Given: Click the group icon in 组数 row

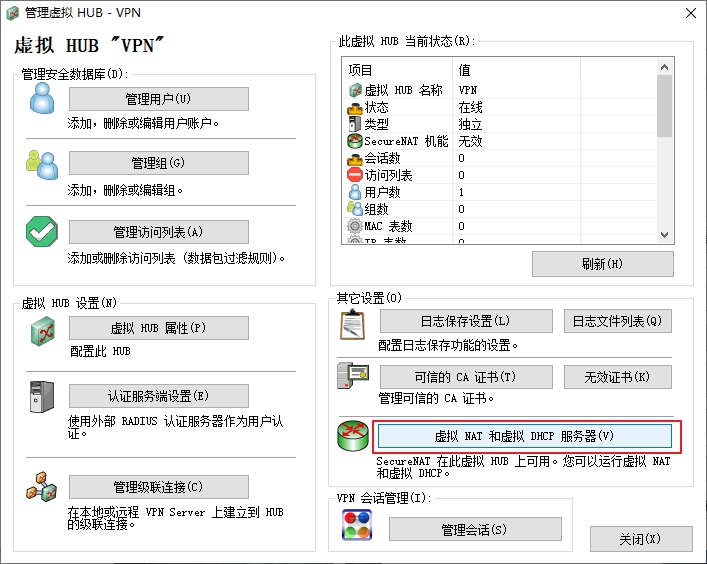Looking at the screenshot, I should [355, 209].
